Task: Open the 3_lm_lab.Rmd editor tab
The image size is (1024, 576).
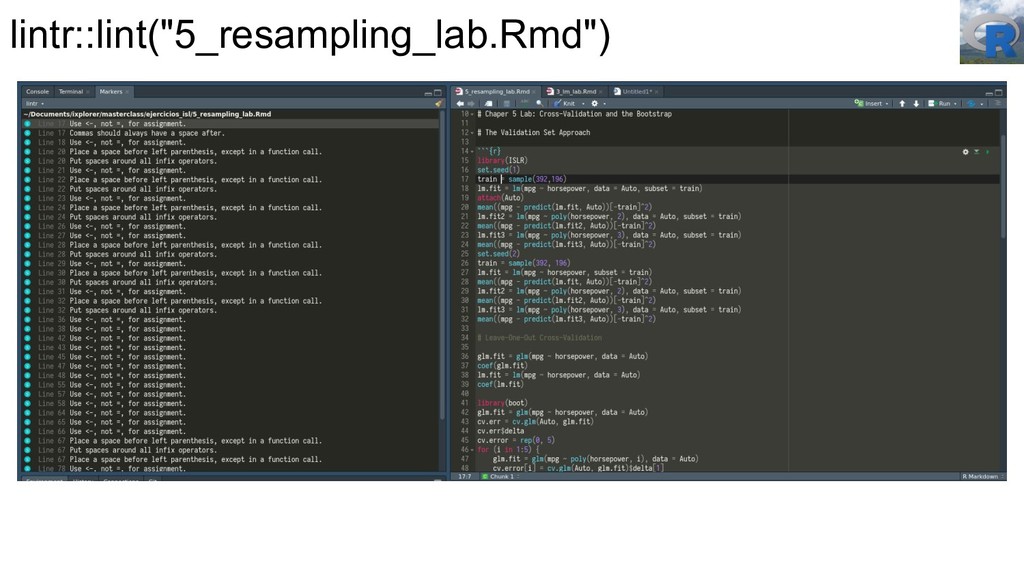Action: [x=576, y=91]
